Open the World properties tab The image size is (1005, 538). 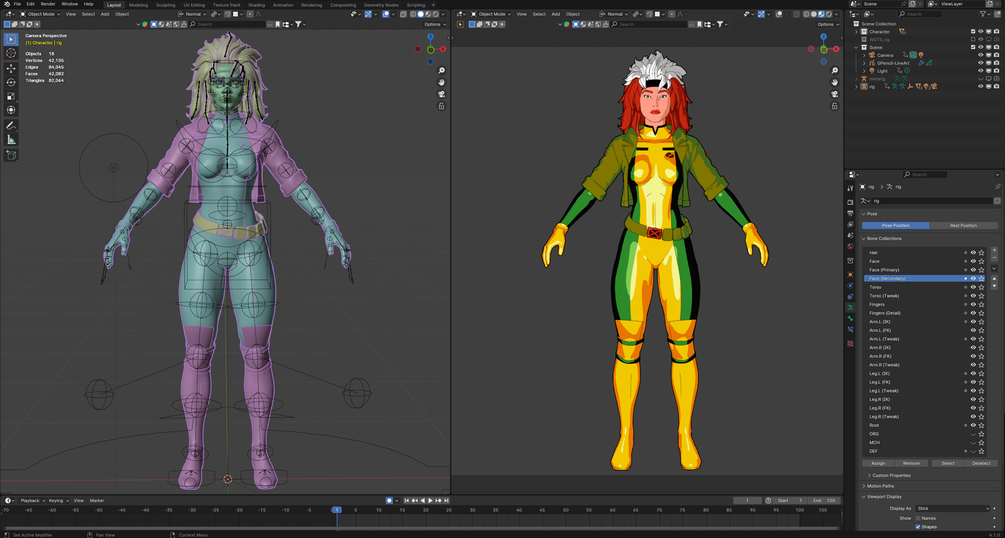point(851,246)
